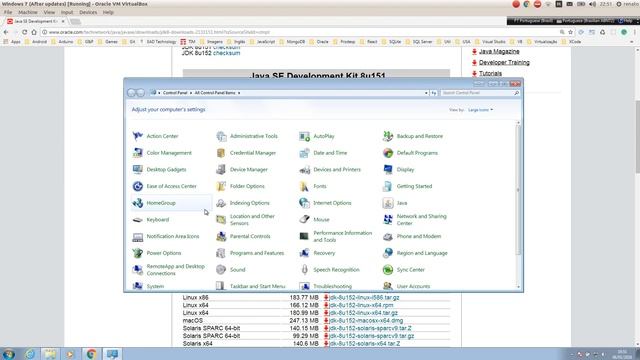Click the JDK 8u152 checksum link
The width and height of the screenshot is (640, 360).
click(x=227, y=53)
